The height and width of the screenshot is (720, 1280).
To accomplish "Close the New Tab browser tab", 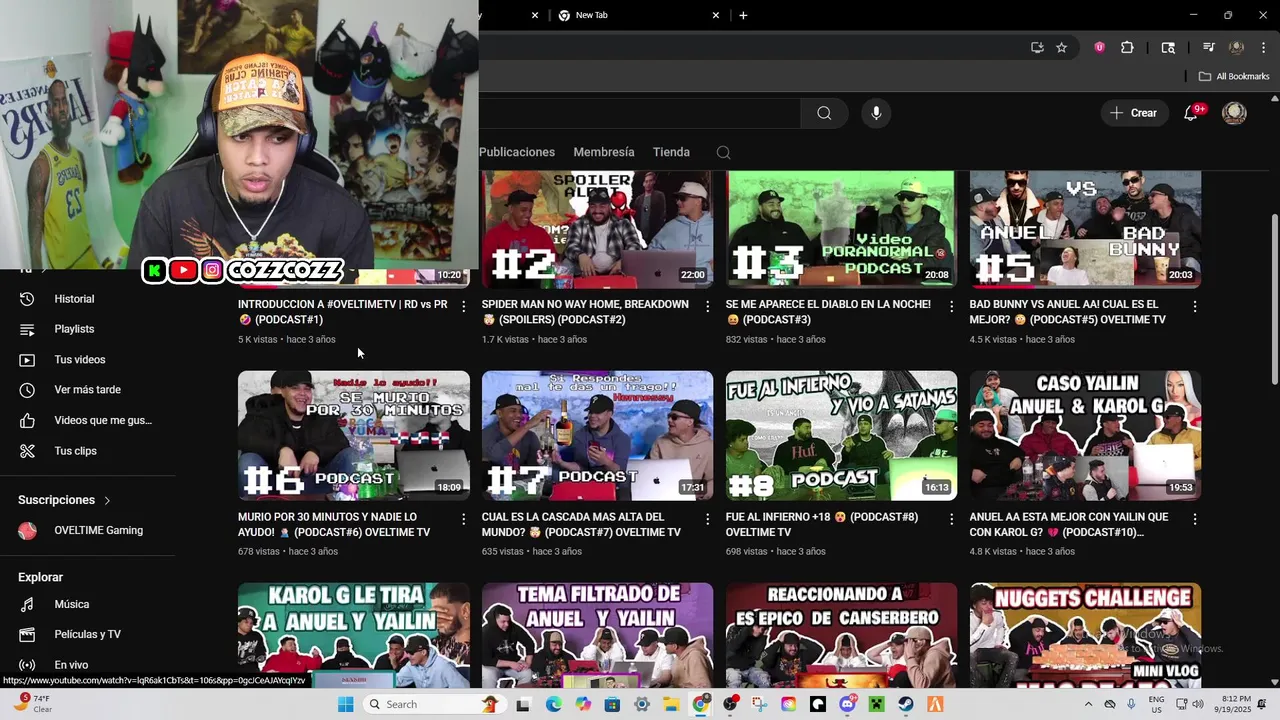I will point(715,15).
